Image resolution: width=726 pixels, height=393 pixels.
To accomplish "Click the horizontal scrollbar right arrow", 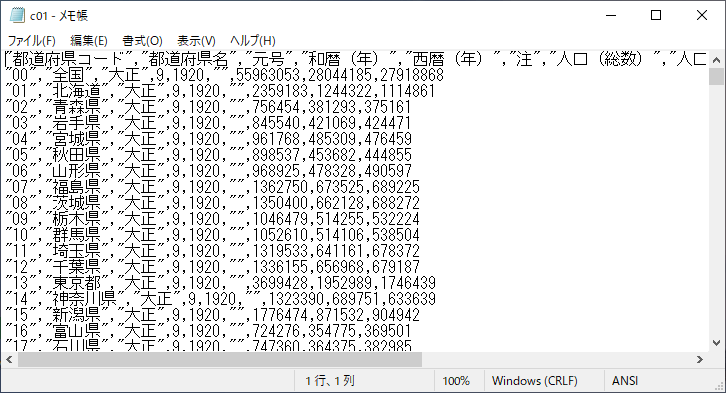I will pyautogui.click(x=700, y=359).
